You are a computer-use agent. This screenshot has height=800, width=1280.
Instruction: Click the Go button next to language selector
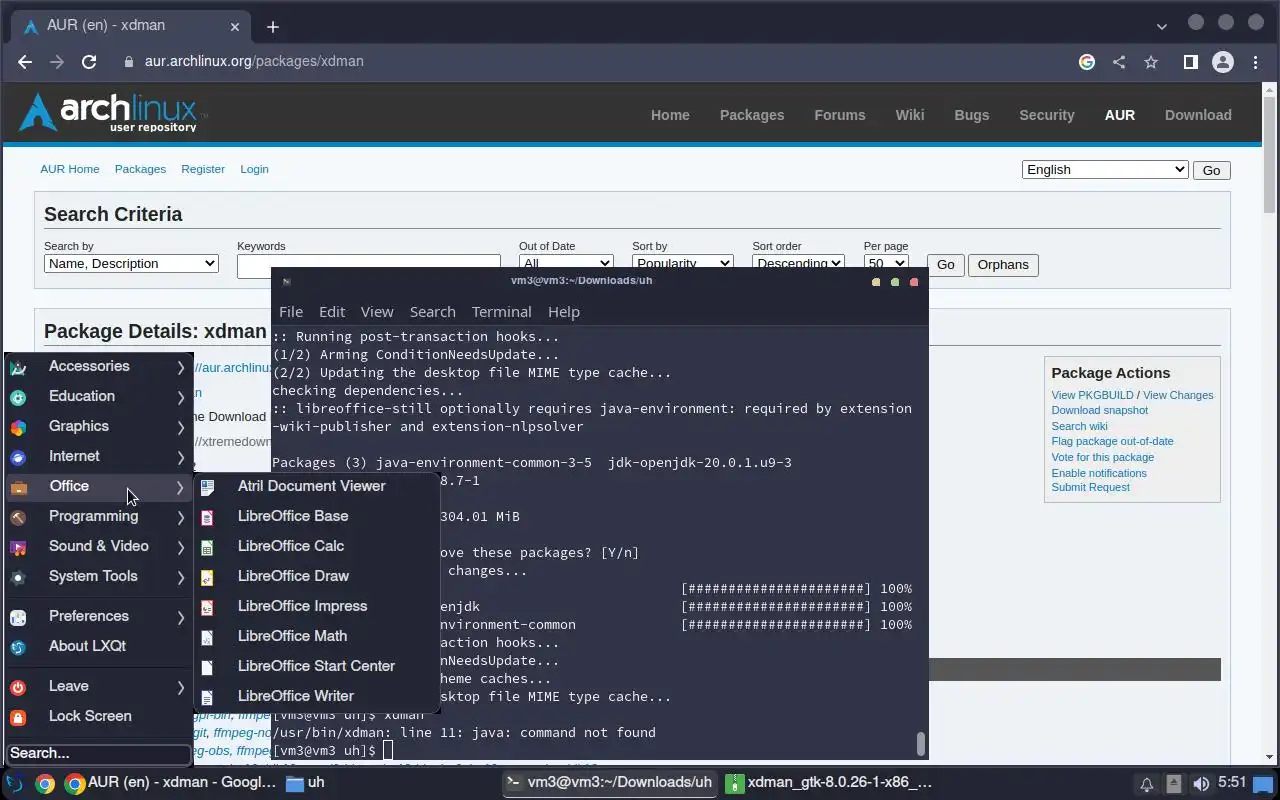click(x=1211, y=170)
